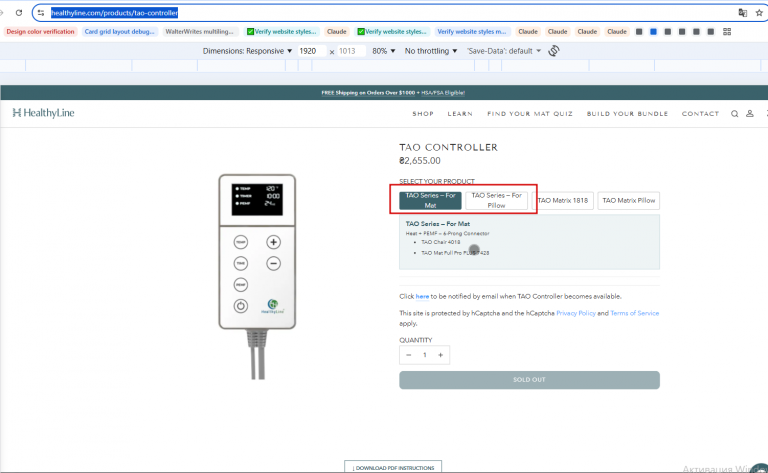Click the quantity value 1 field

pyautogui.click(x=425, y=355)
